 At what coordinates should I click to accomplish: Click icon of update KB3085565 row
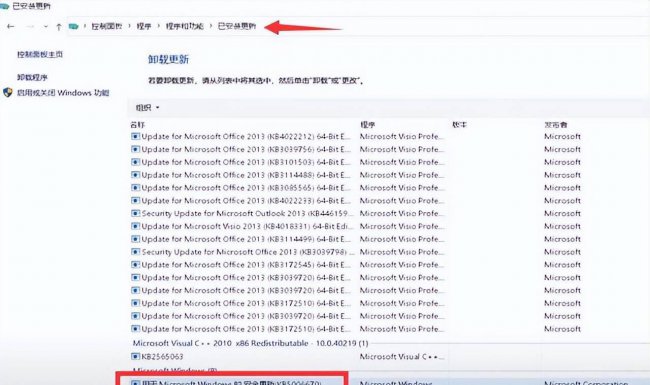pos(135,188)
